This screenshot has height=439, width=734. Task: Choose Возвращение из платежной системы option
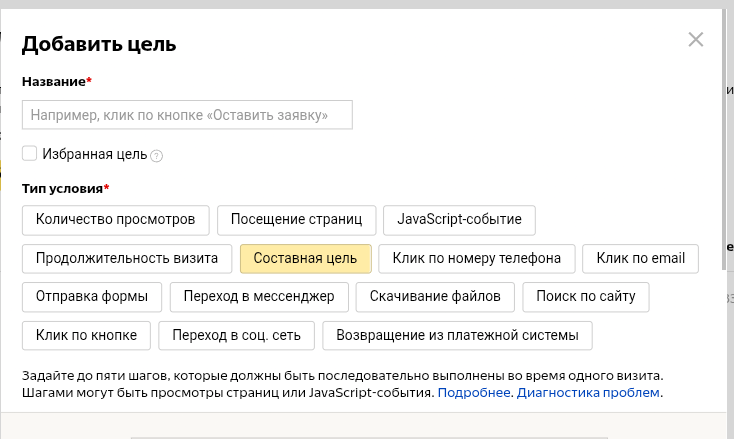457,336
